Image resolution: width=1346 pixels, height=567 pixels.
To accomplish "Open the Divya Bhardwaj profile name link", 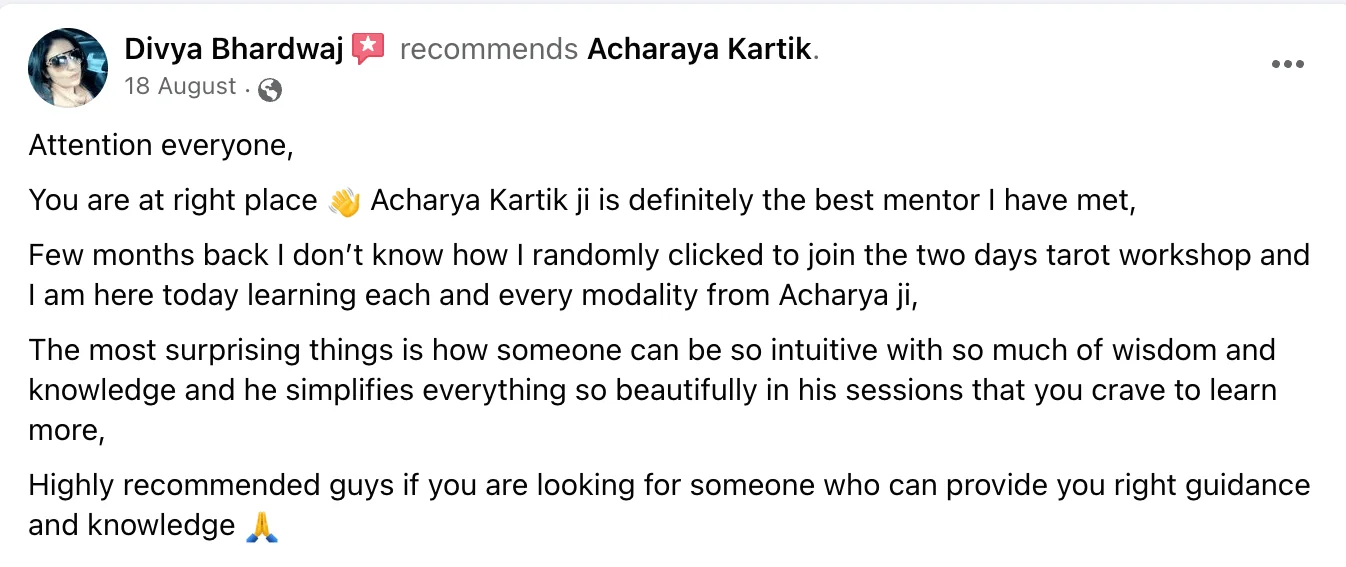I will tap(234, 48).
